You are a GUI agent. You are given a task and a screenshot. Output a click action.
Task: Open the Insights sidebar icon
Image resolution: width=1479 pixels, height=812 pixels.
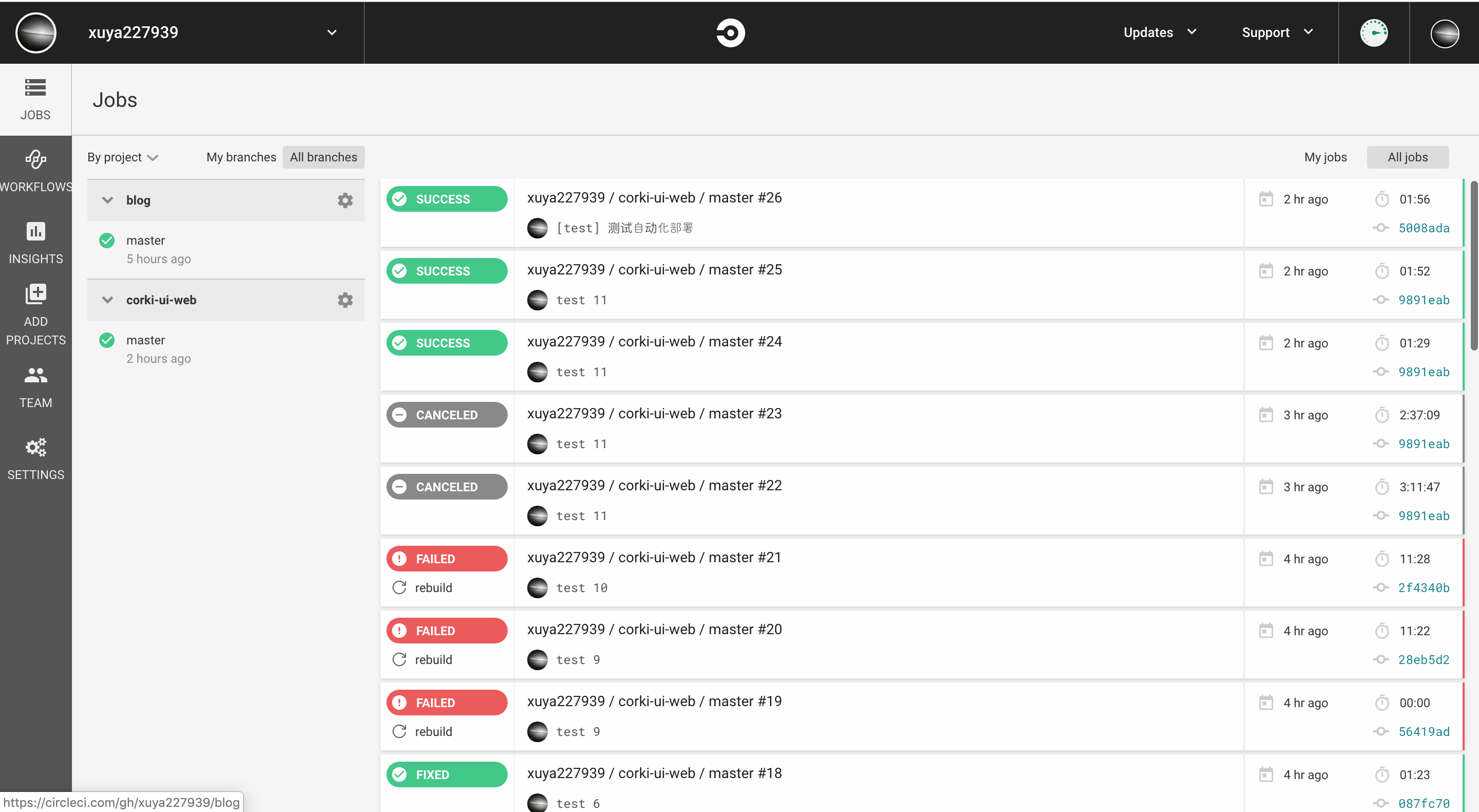[35, 231]
